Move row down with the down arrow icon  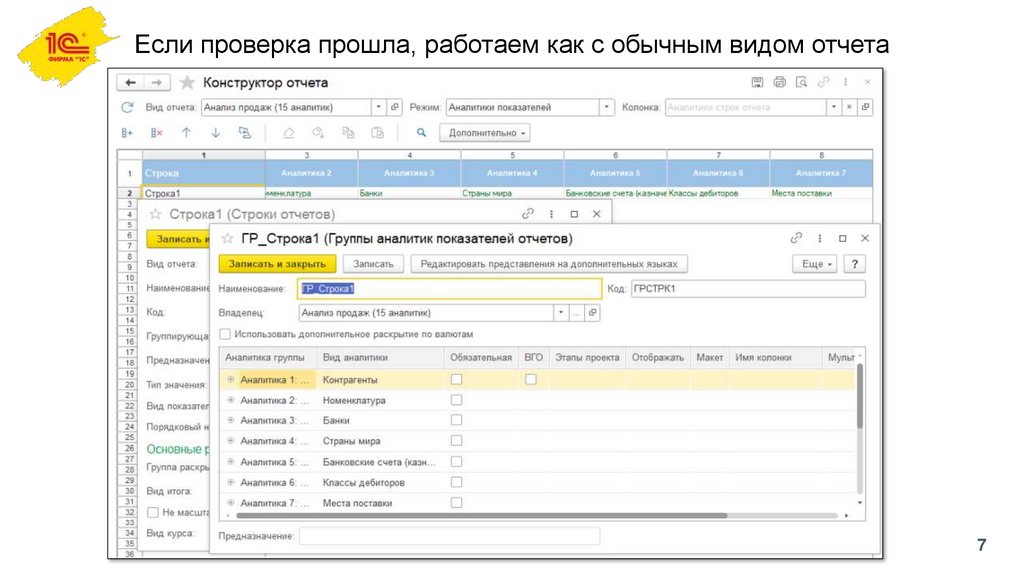(216, 133)
